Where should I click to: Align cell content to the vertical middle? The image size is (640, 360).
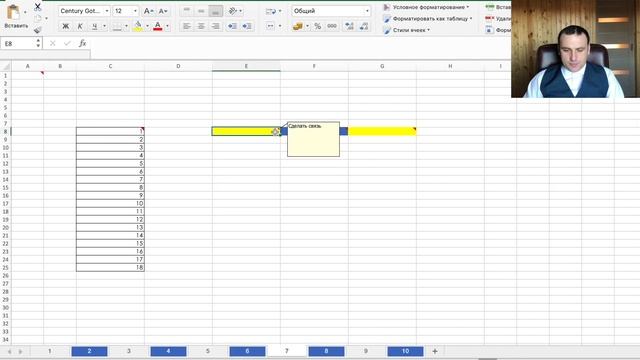(x=201, y=11)
